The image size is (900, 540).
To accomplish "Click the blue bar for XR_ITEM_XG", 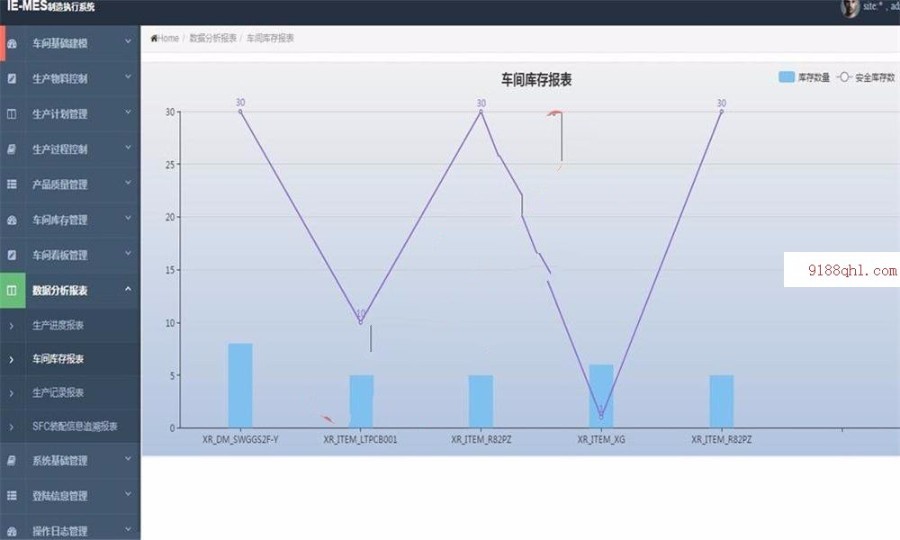I will pyautogui.click(x=601, y=396).
